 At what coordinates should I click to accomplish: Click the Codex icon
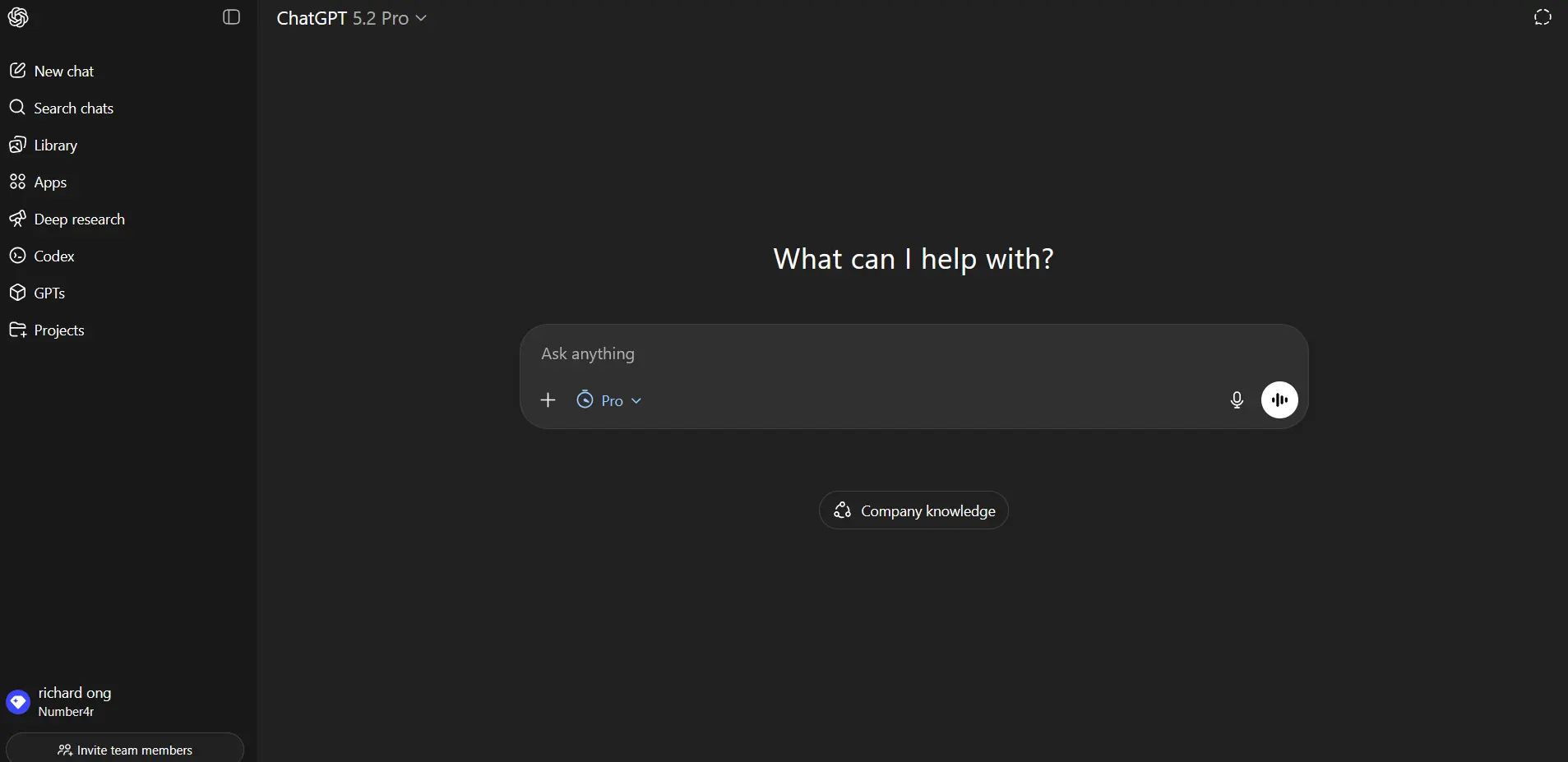17,256
